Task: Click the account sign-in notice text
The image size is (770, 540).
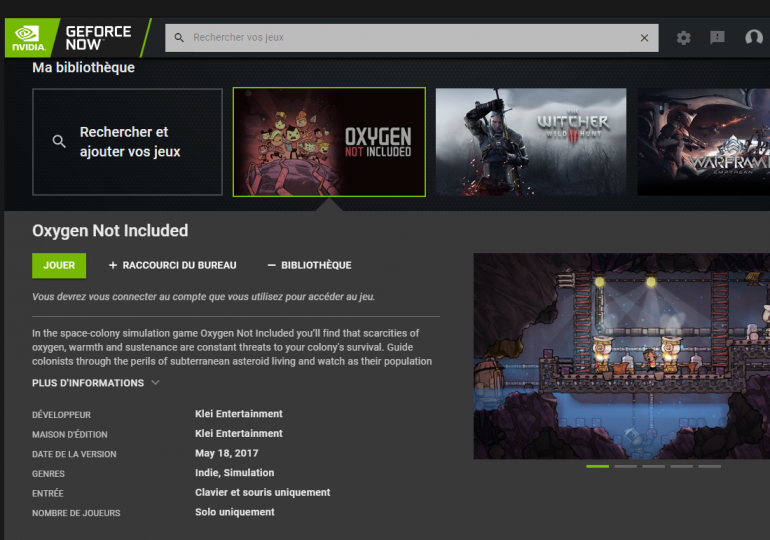Action: [203, 297]
